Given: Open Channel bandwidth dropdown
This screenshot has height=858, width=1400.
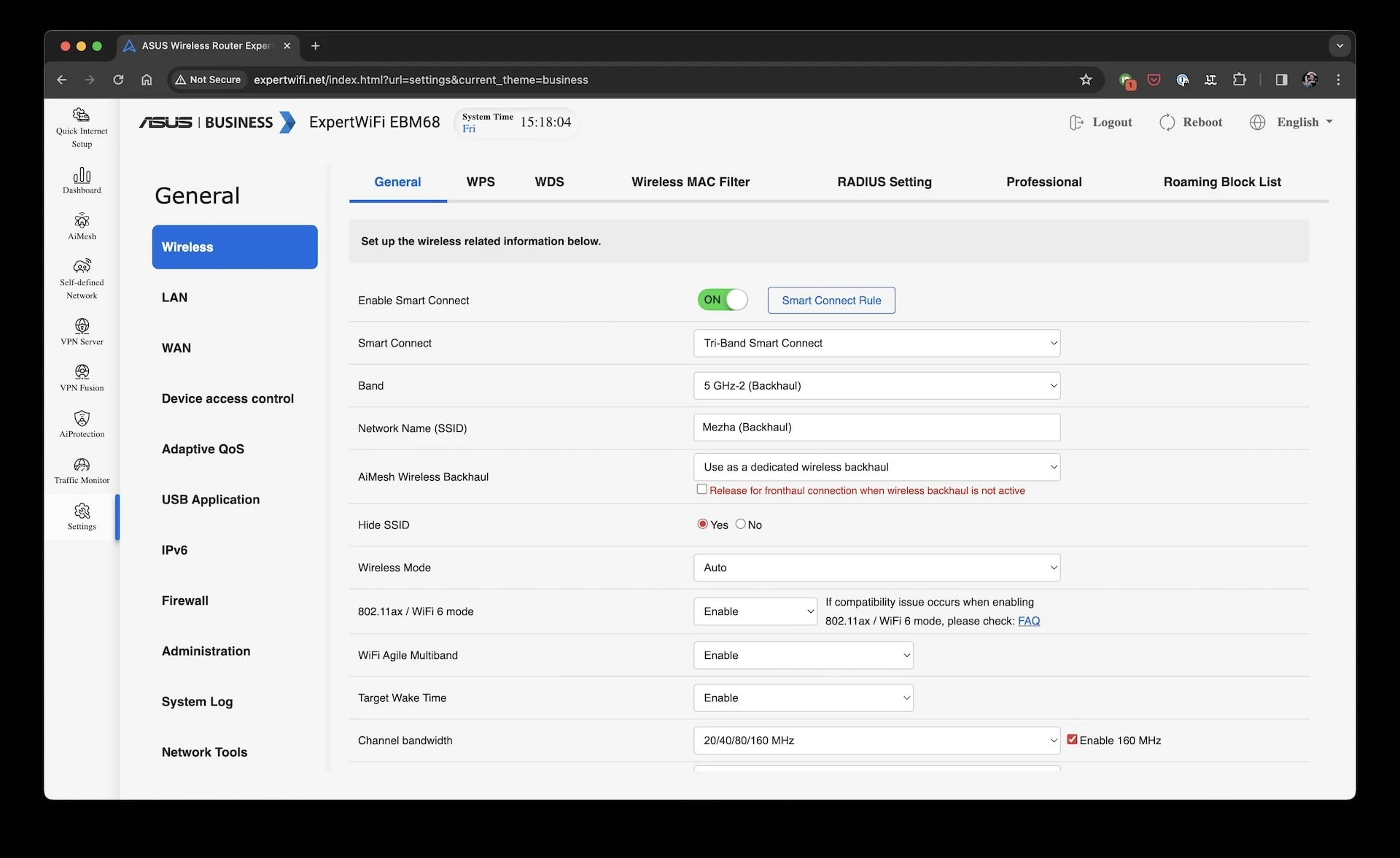Looking at the screenshot, I should click(x=876, y=741).
